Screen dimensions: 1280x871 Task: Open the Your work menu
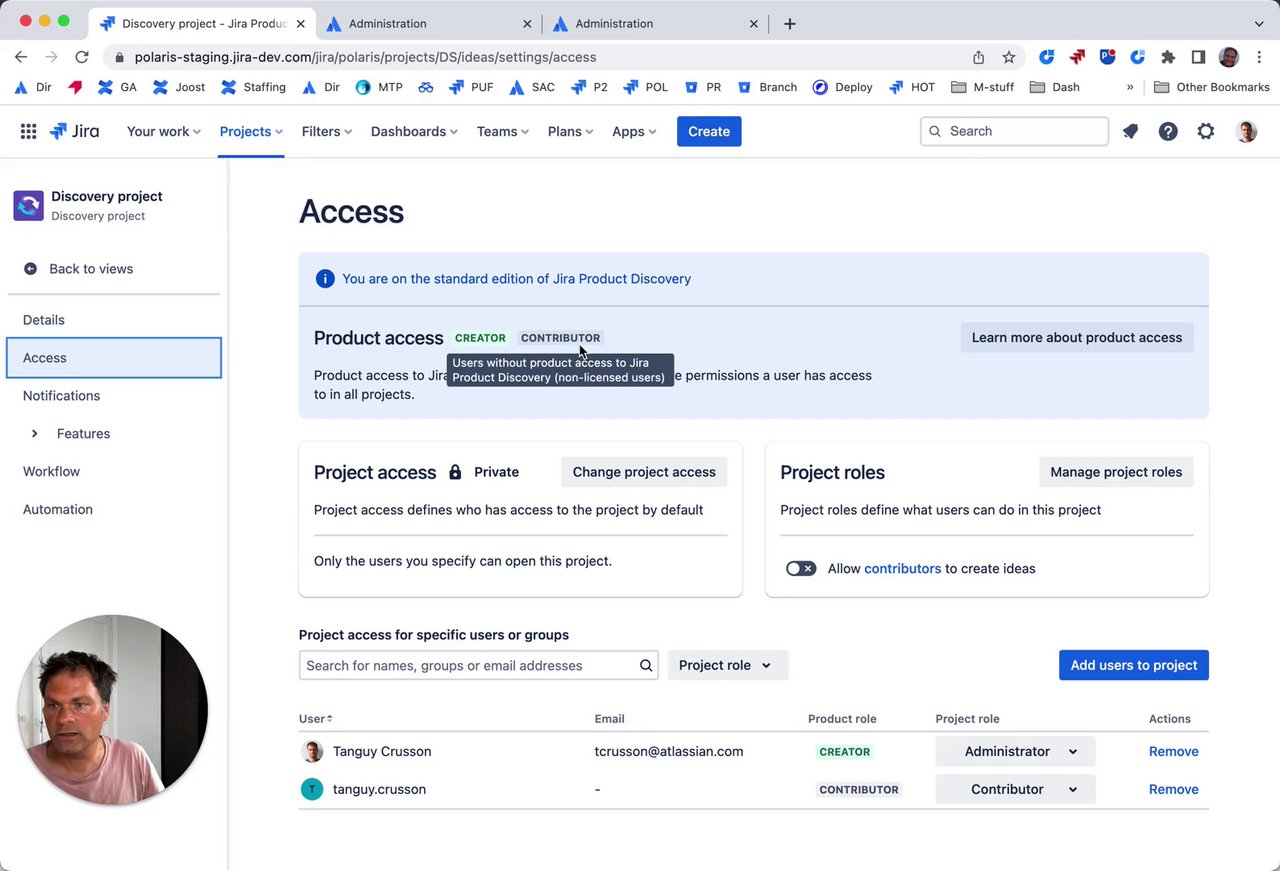click(x=164, y=131)
